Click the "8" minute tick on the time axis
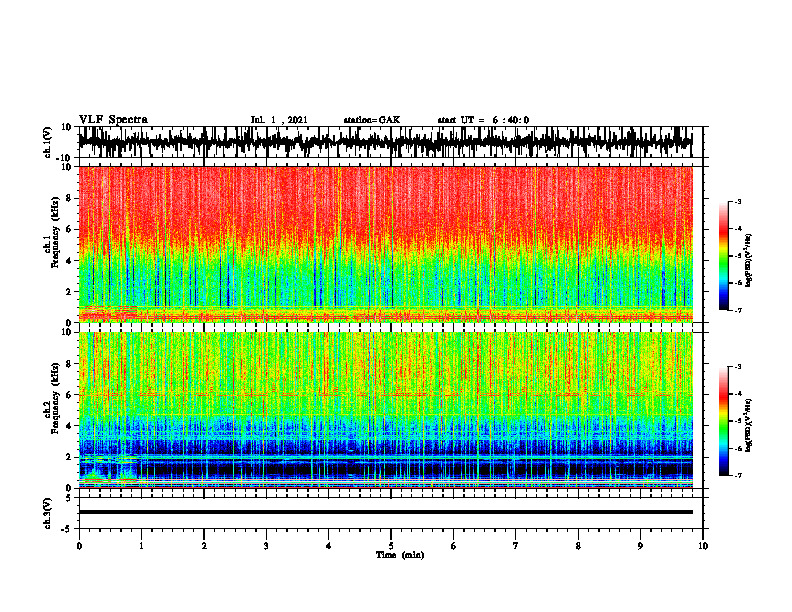 point(578,546)
